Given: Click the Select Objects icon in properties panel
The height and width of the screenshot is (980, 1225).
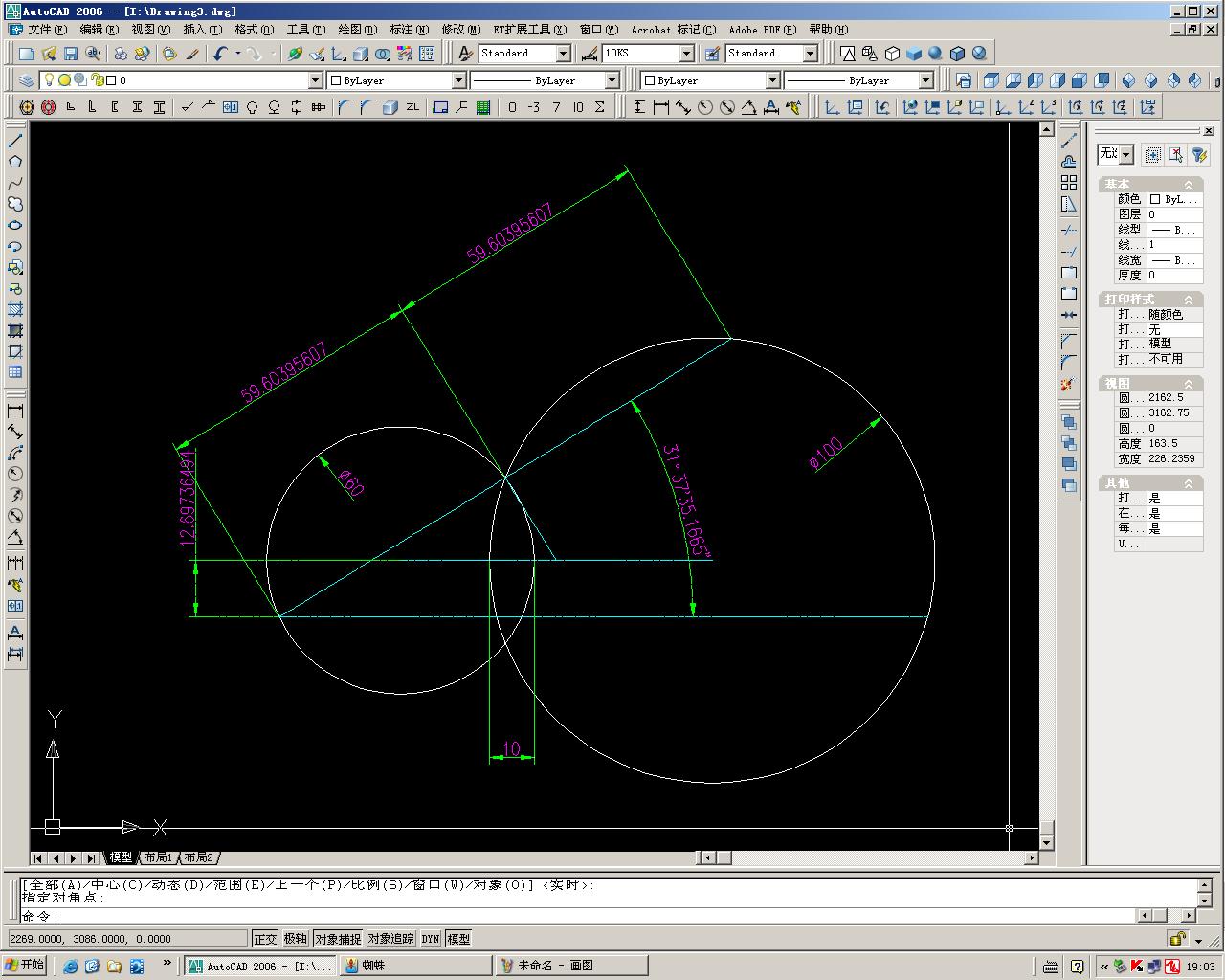Looking at the screenshot, I should [x=1175, y=154].
